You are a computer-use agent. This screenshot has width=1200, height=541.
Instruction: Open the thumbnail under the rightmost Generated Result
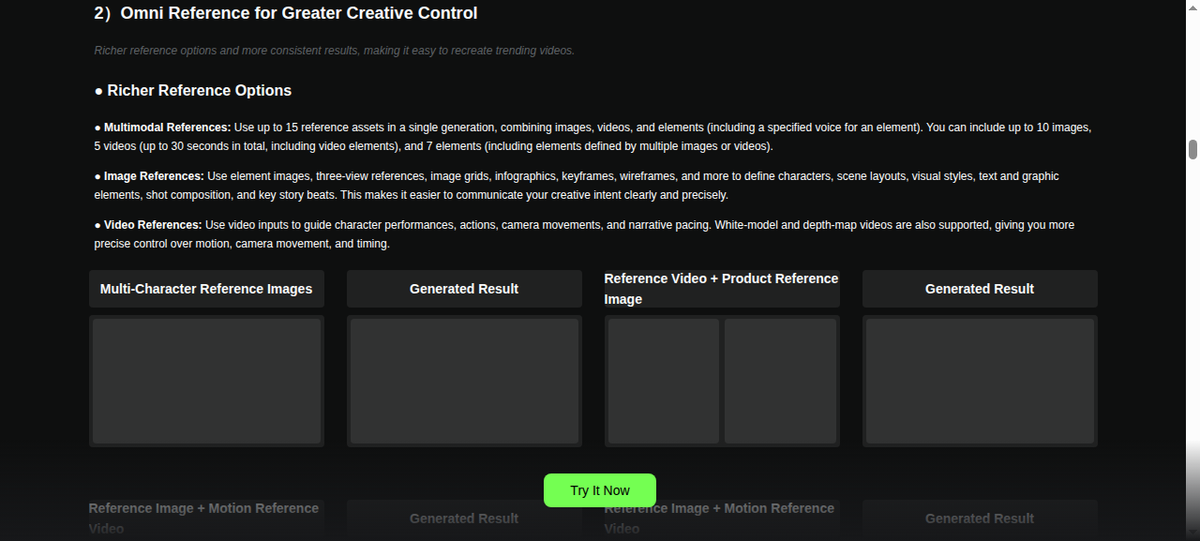[x=980, y=381]
